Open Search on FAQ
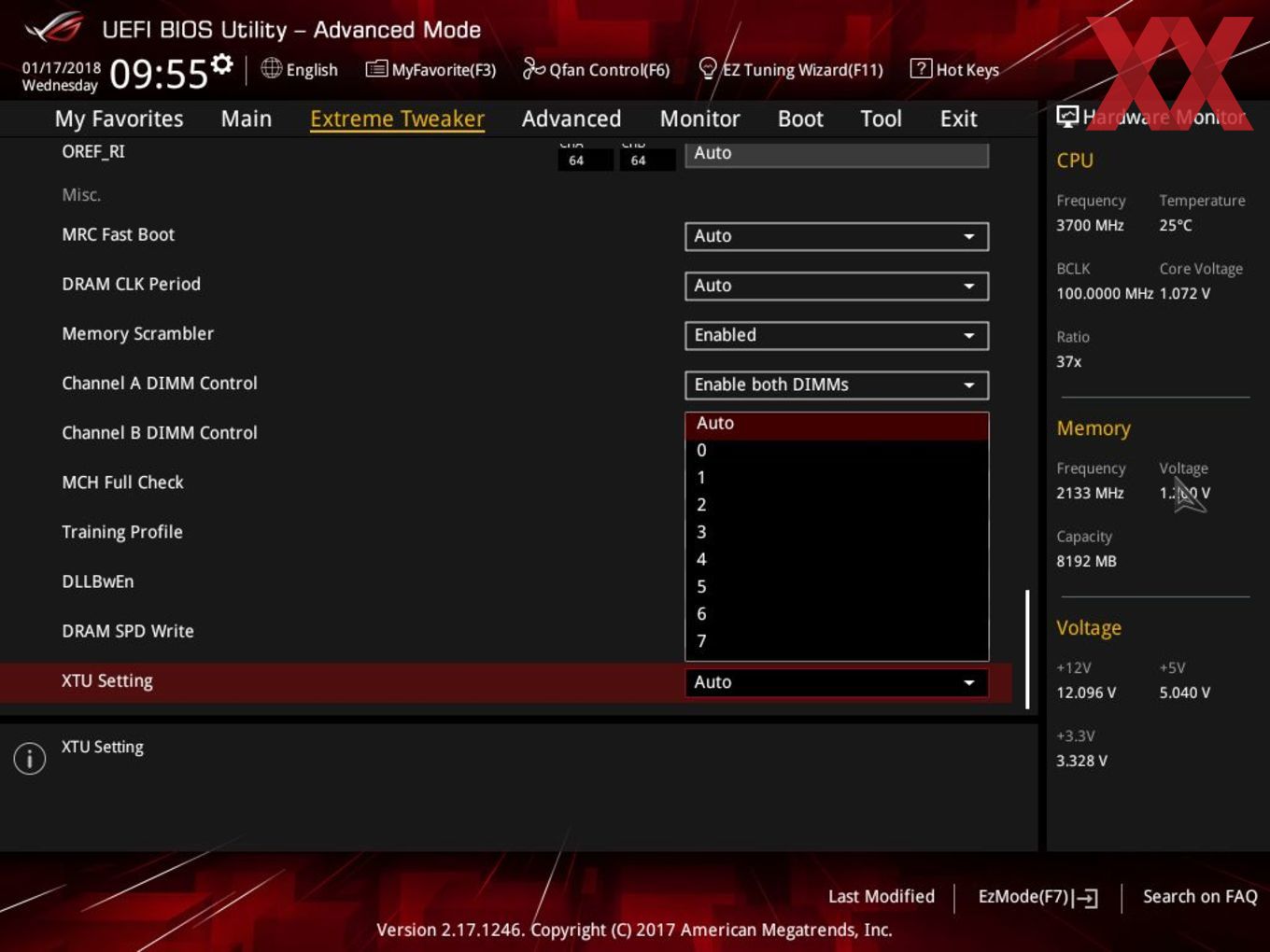The image size is (1270, 952). click(1200, 896)
